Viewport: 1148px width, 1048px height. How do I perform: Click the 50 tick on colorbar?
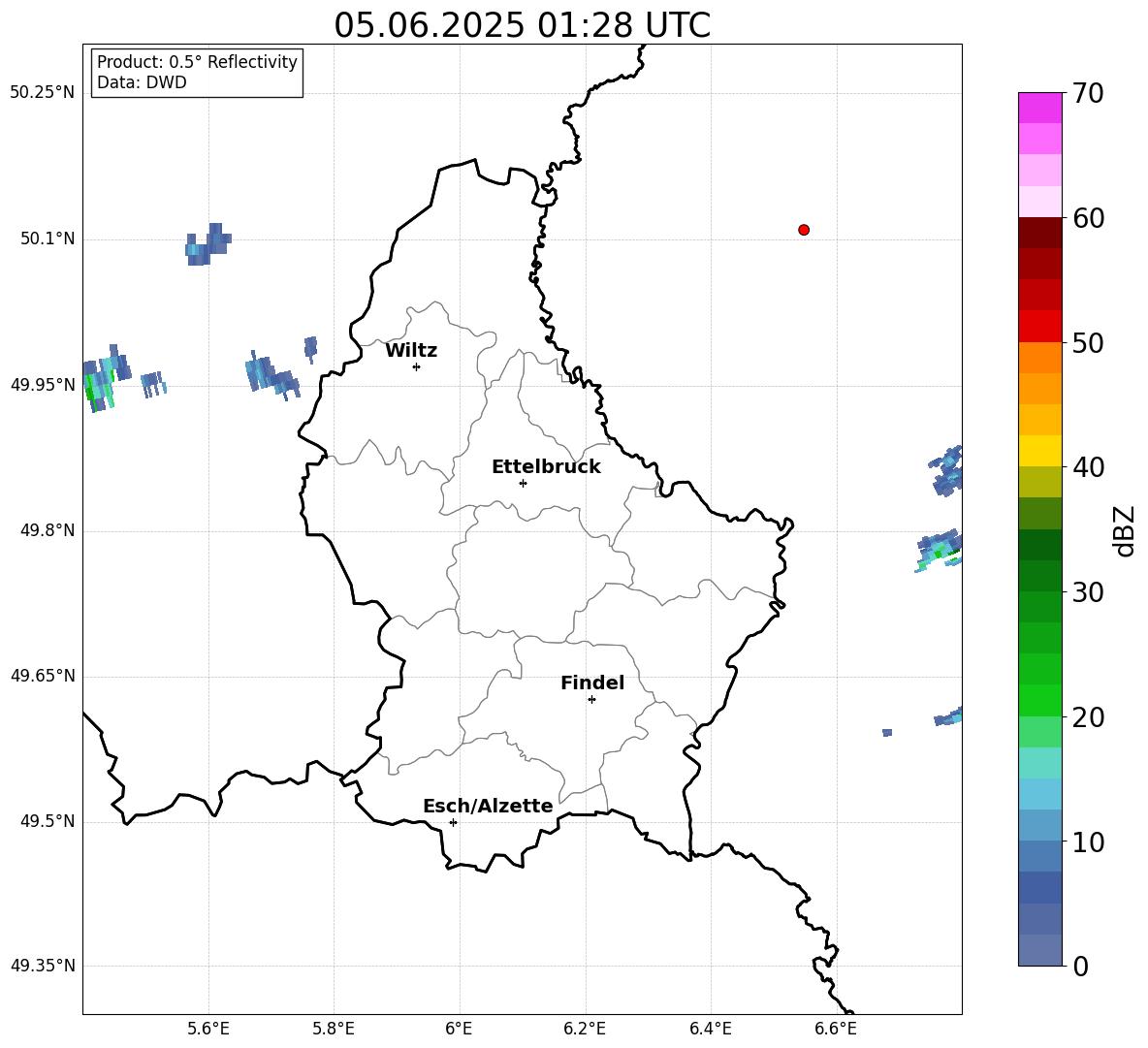coord(1088,342)
